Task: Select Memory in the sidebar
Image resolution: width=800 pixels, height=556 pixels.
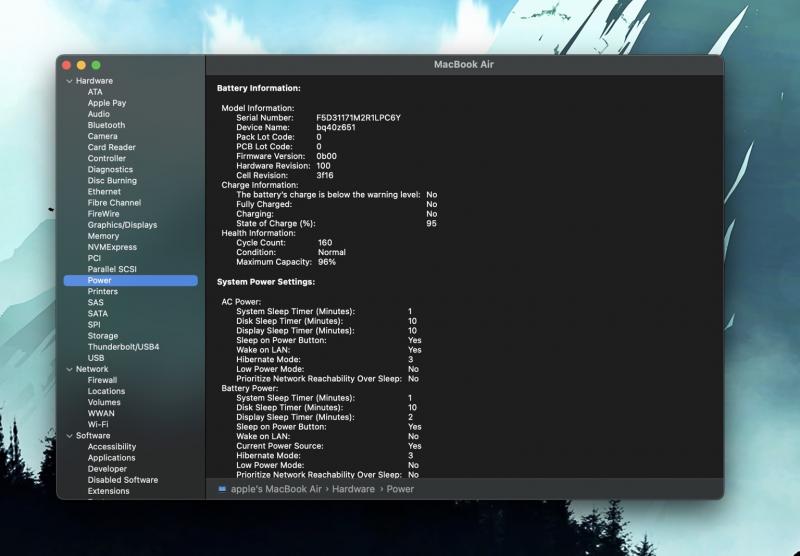Action: point(103,236)
